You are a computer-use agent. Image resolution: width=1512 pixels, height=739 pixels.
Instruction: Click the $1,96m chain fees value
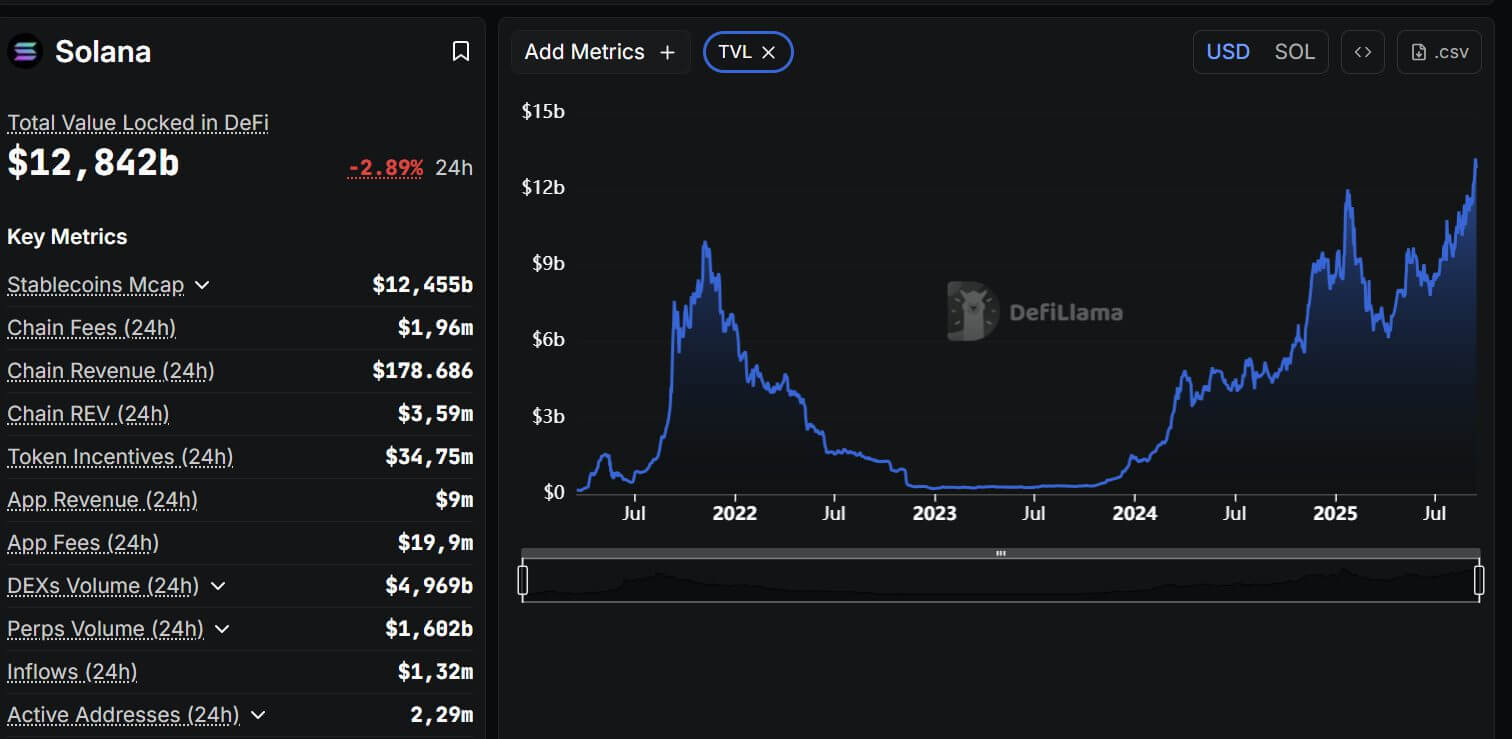point(435,328)
